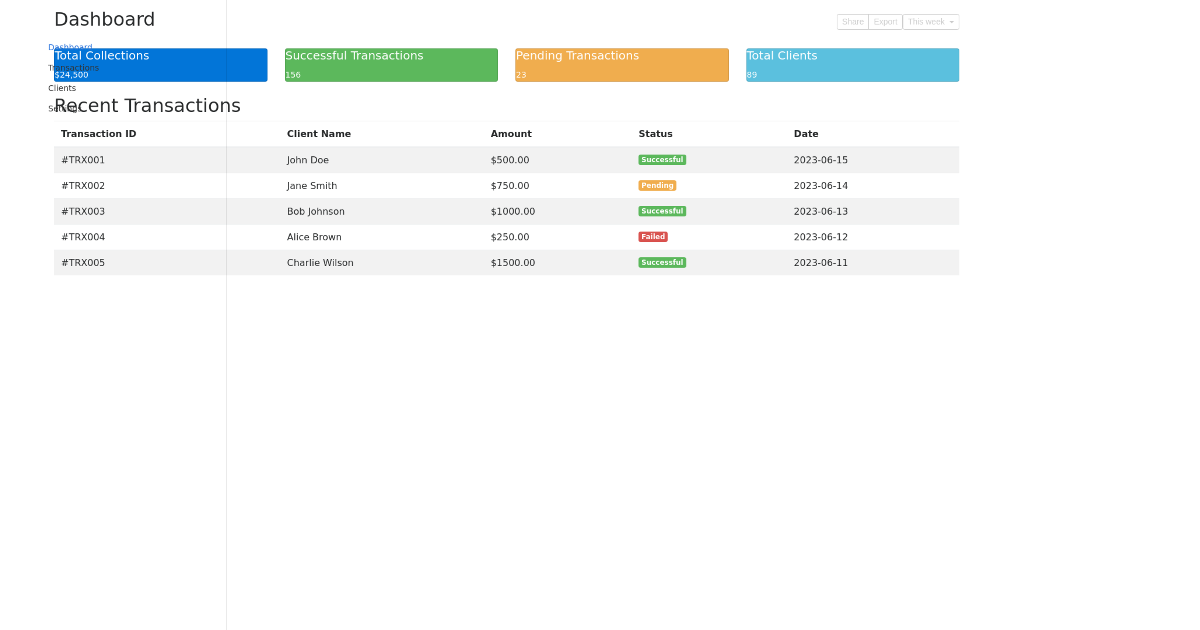Select the Total Clients card
The width and height of the screenshot is (1200, 630).
[851, 64]
